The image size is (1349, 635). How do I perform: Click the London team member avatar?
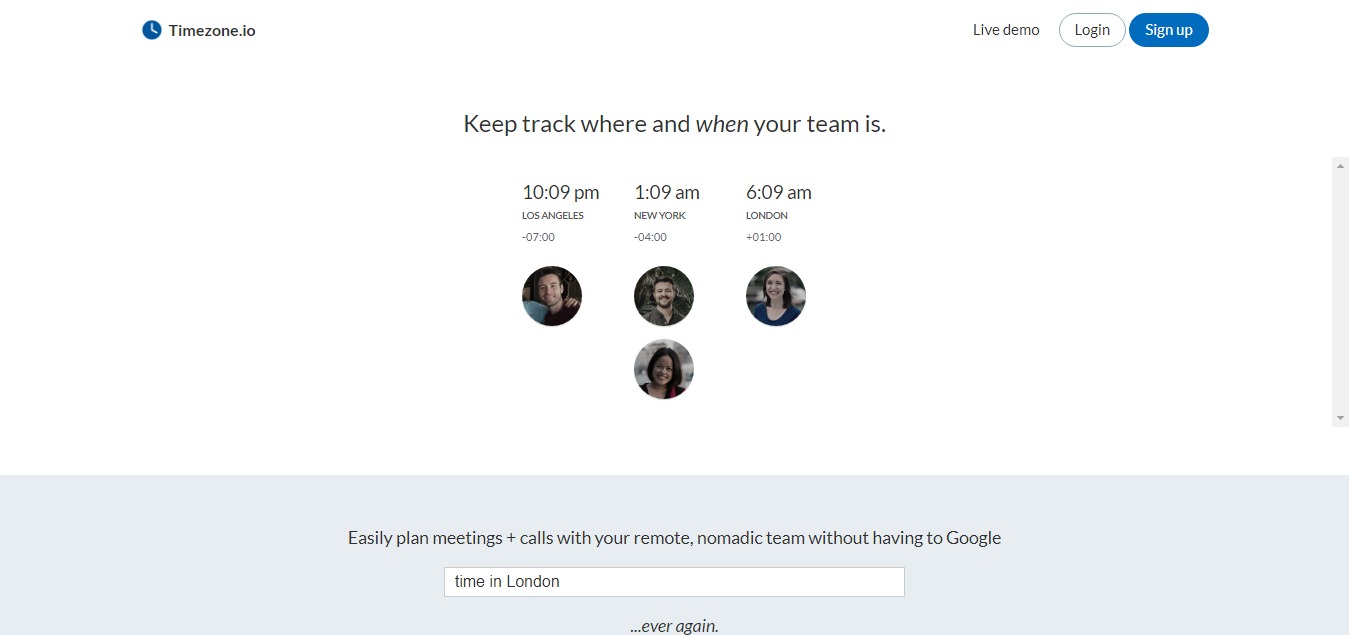(776, 296)
